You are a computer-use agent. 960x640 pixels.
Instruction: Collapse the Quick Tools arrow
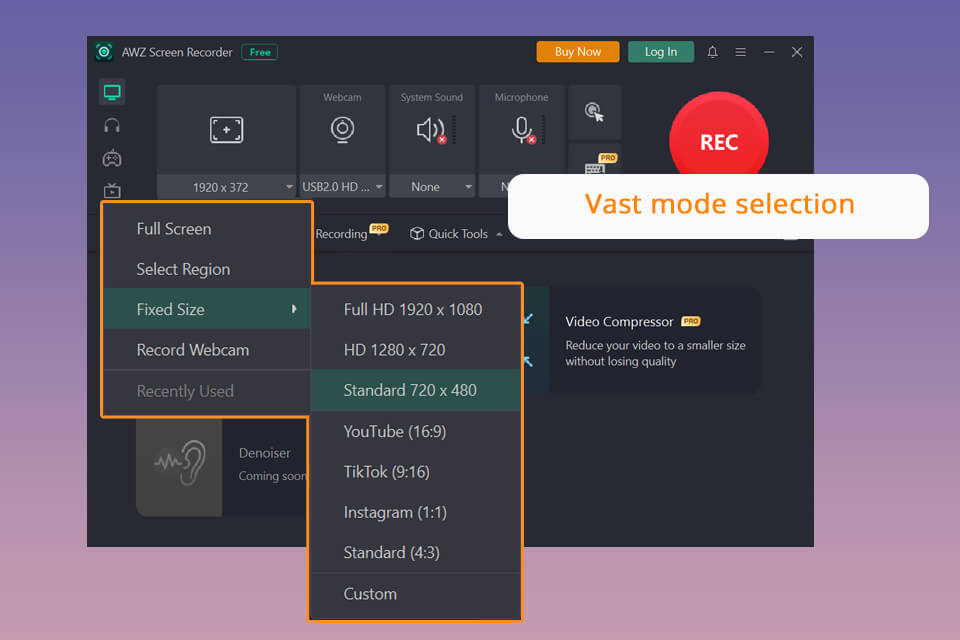pos(499,235)
